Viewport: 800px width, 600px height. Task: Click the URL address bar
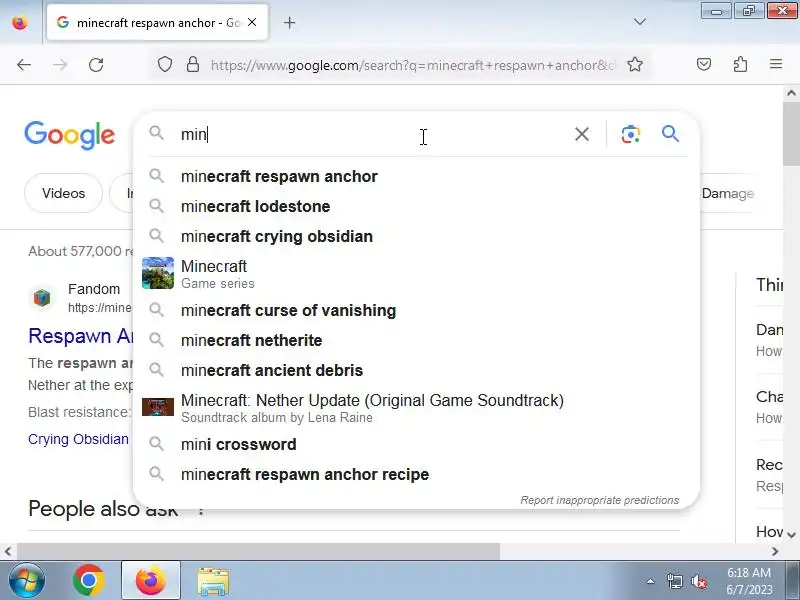click(x=413, y=65)
